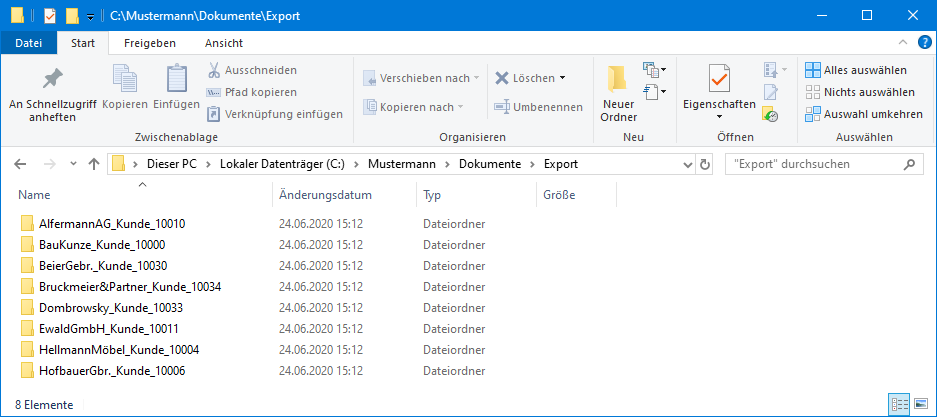Screen dimensions: 937x417
Task: Refresh the Export folder view
Action: (x=705, y=164)
